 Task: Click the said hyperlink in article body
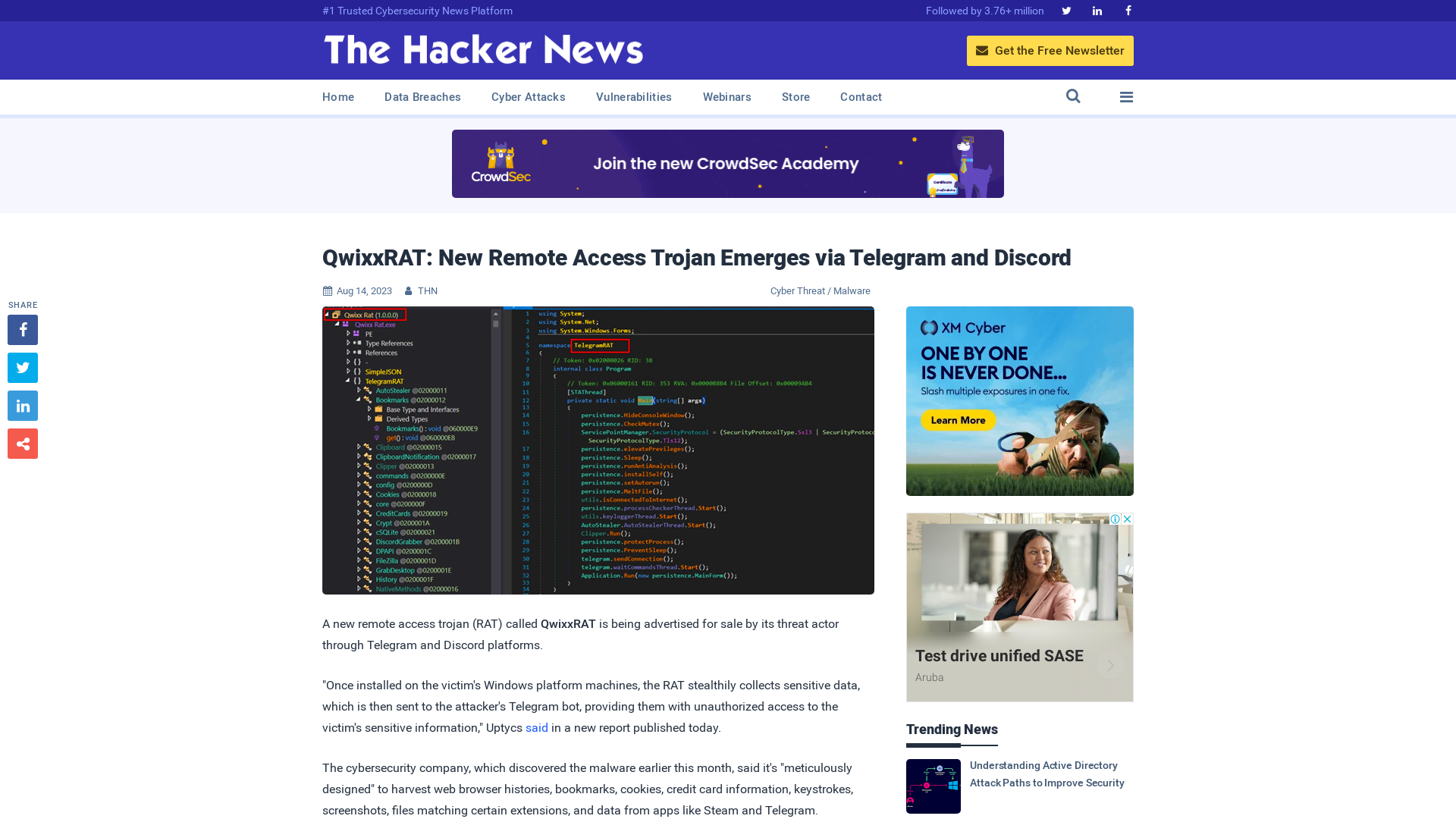point(536,727)
